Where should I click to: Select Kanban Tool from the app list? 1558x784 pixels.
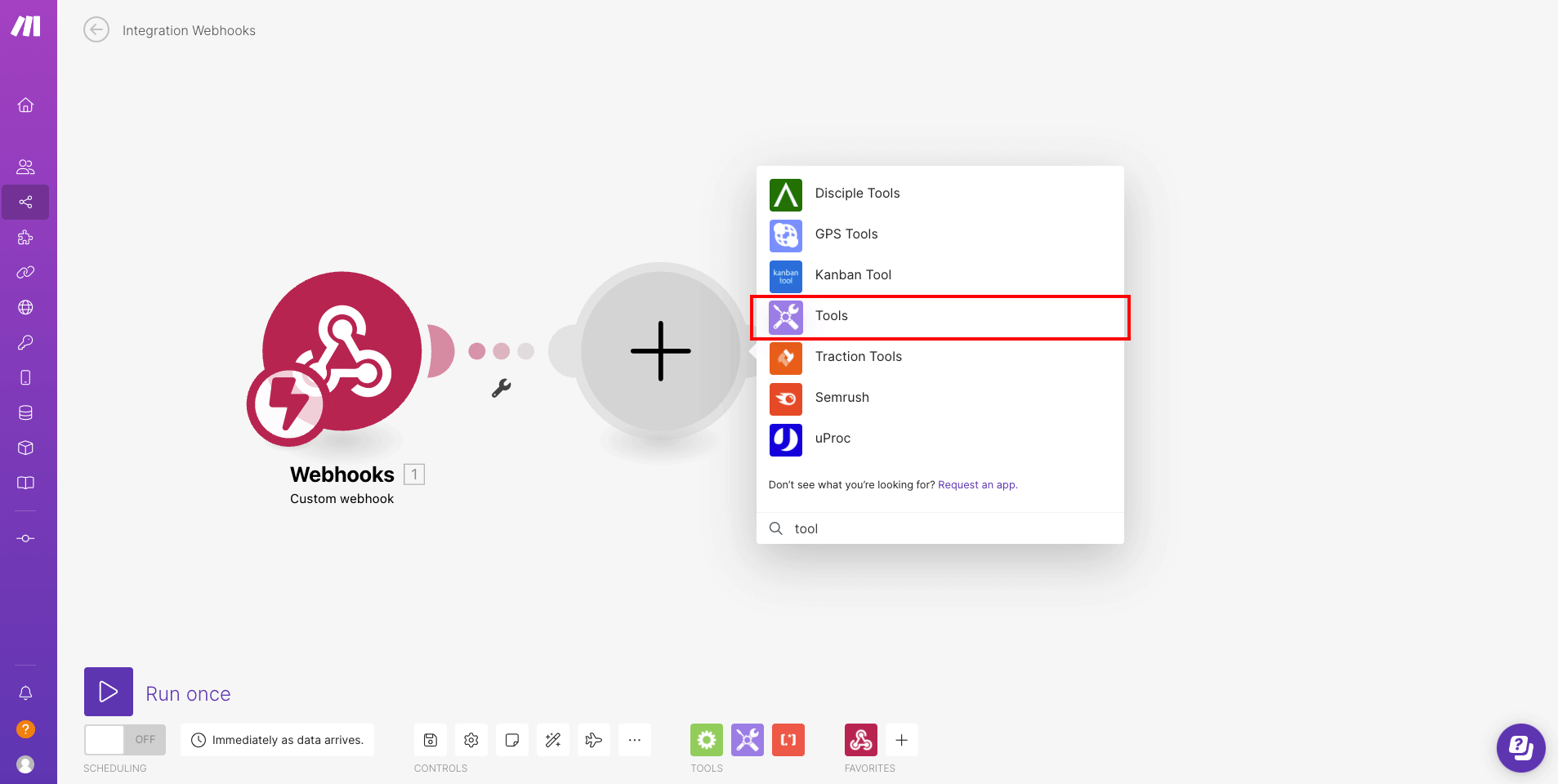coord(853,275)
